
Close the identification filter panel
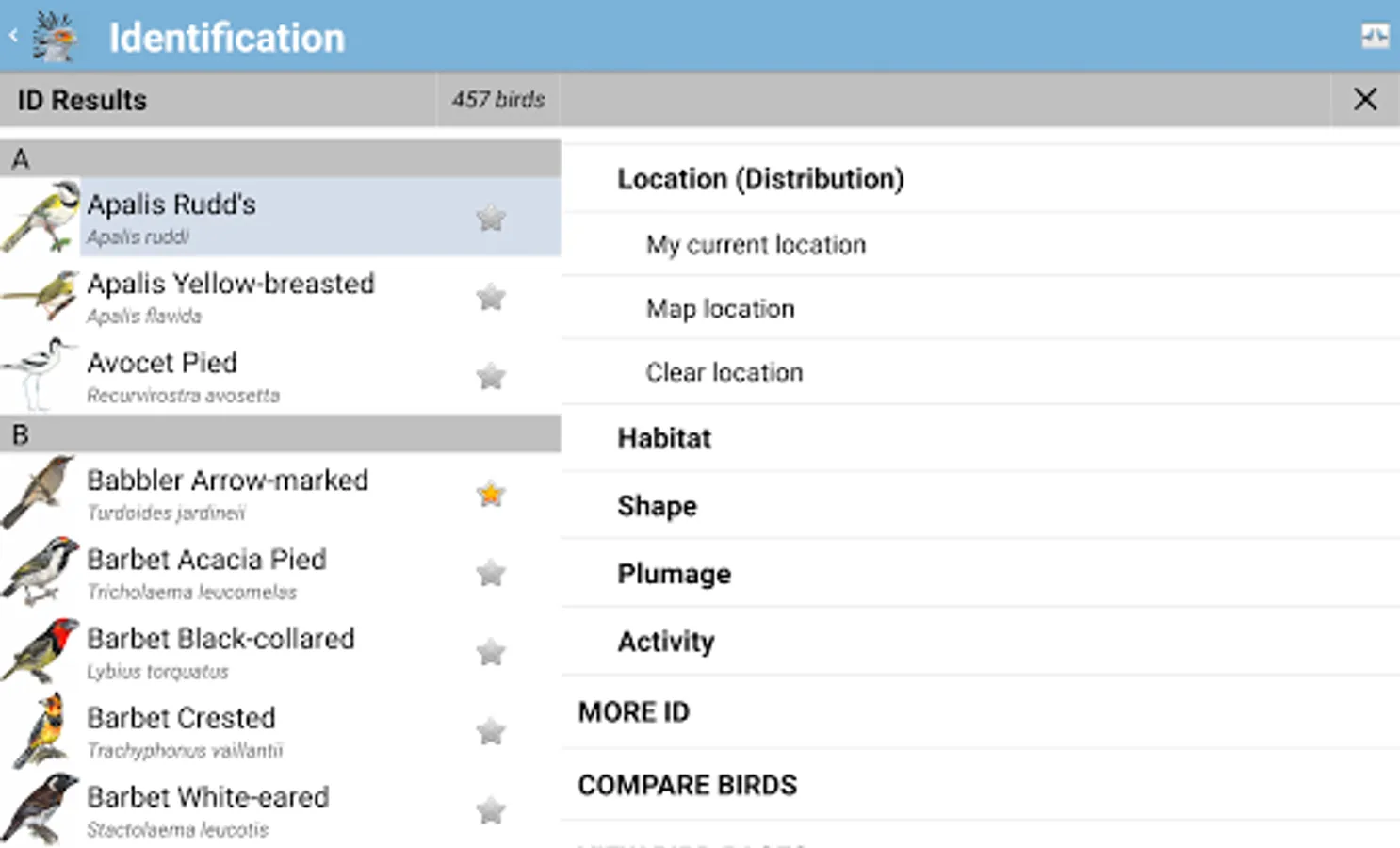(1364, 99)
